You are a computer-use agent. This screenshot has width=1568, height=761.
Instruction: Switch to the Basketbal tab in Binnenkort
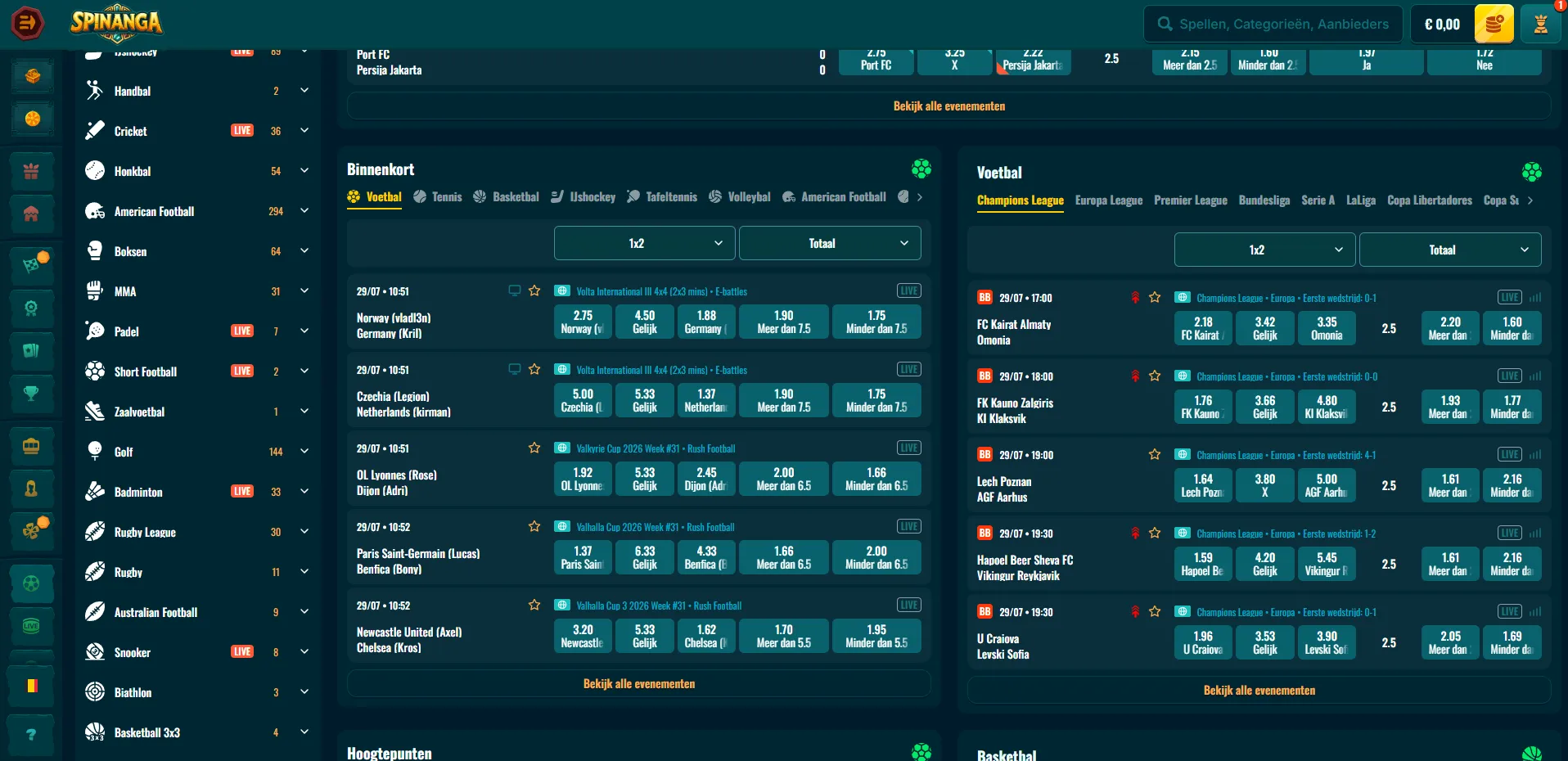click(507, 197)
